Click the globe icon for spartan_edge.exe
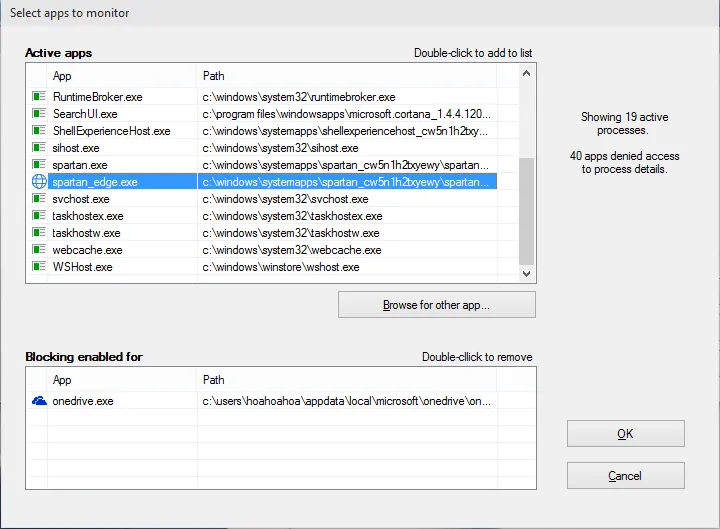Viewport: 720px width, 529px height. point(39,182)
